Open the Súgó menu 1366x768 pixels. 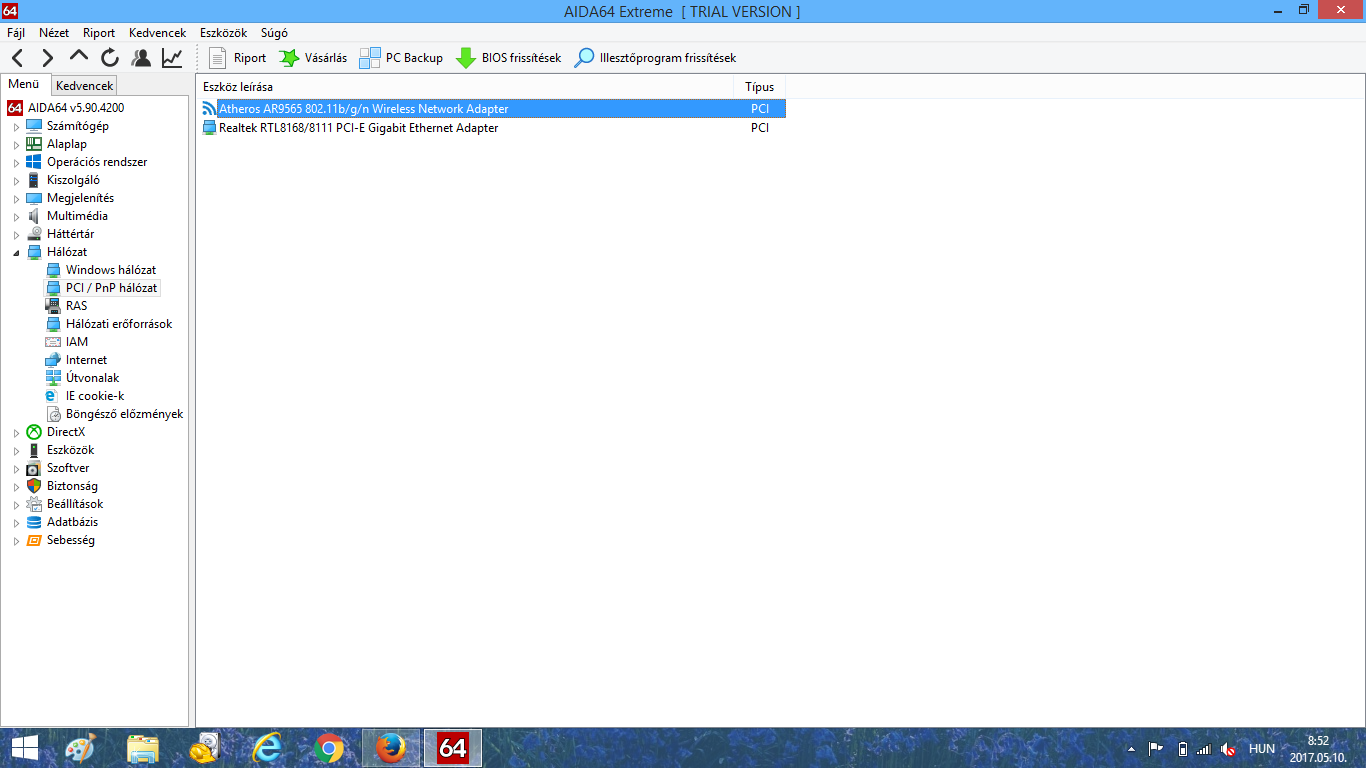pyautogui.click(x=274, y=33)
